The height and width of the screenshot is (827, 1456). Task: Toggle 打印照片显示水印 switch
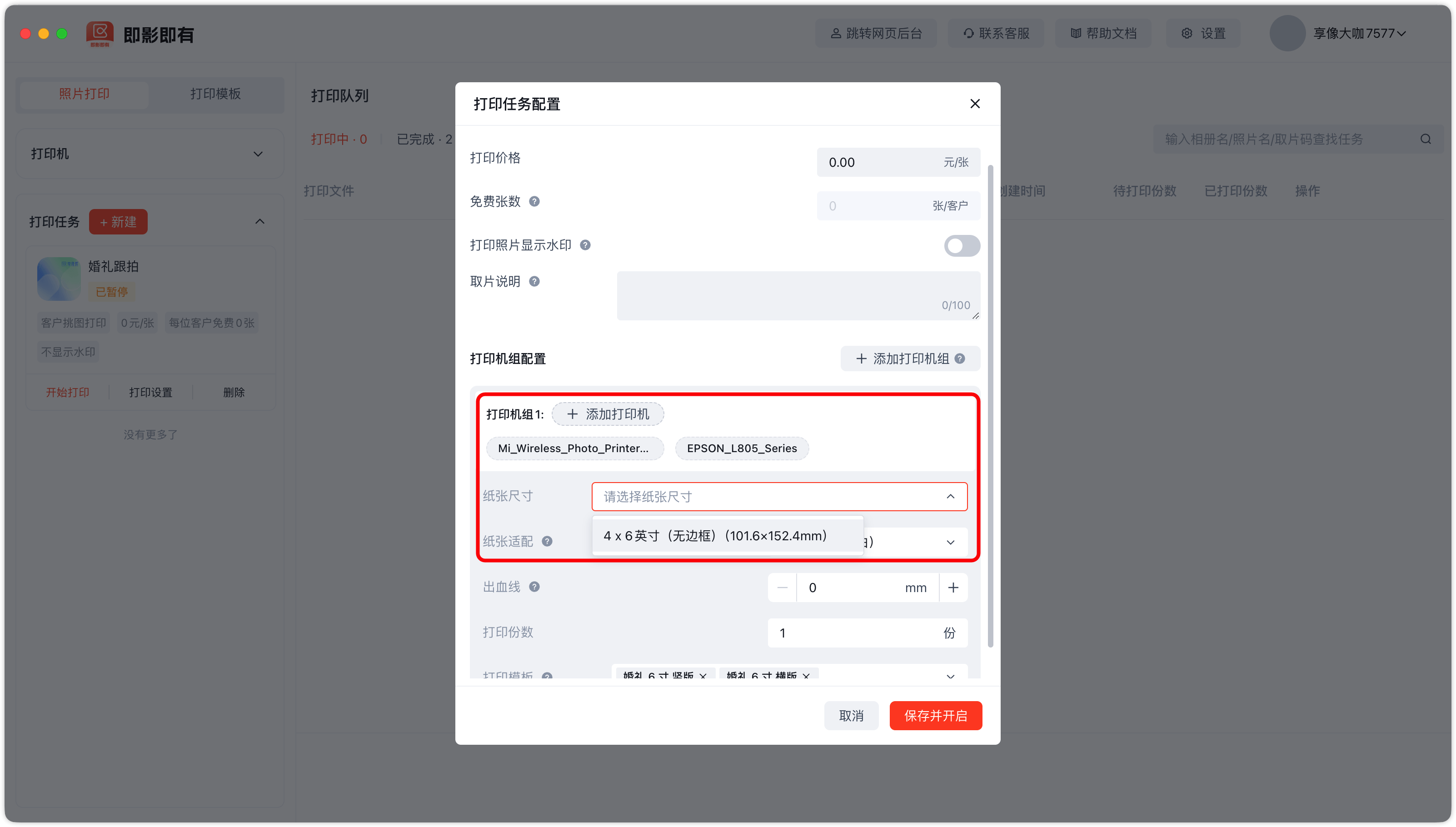(962, 246)
